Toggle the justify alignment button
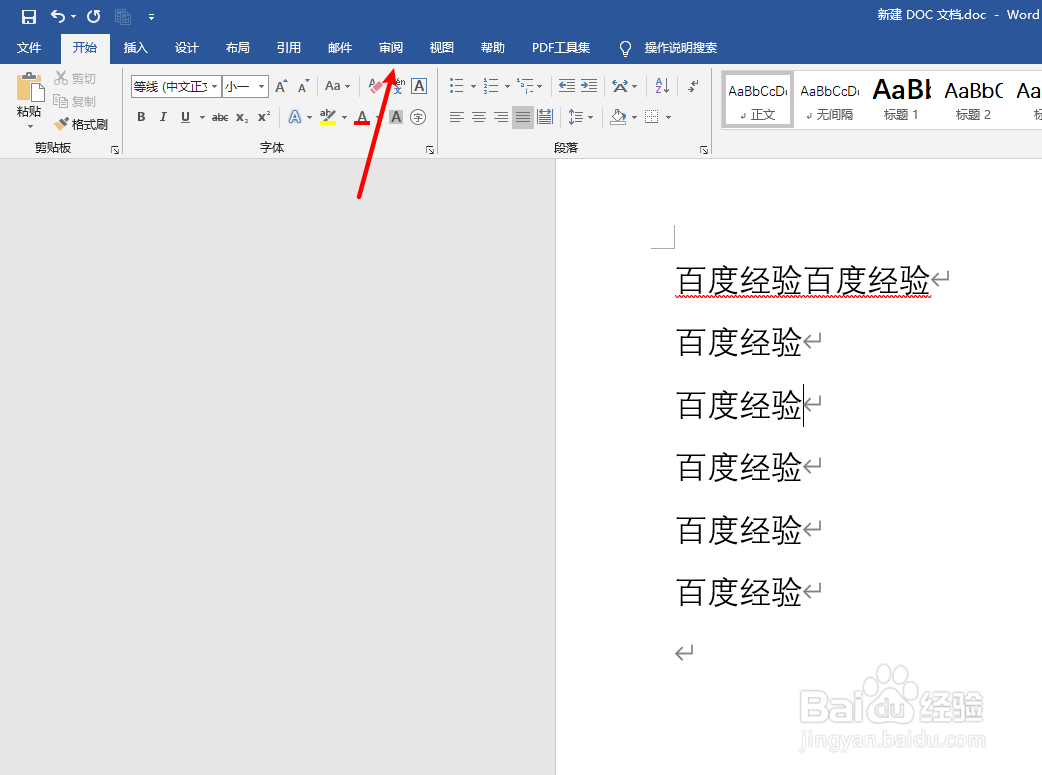This screenshot has height=775, width=1042. pyautogui.click(x=523, y=117)
